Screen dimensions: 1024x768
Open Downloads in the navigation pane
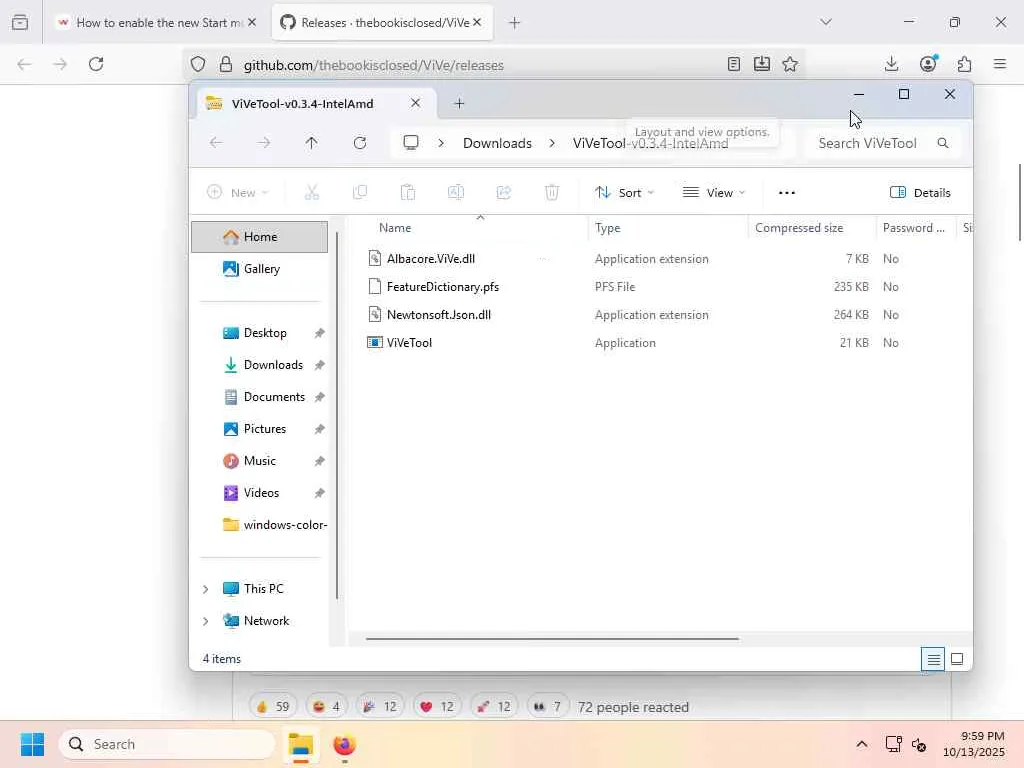(x=259, y=365)
